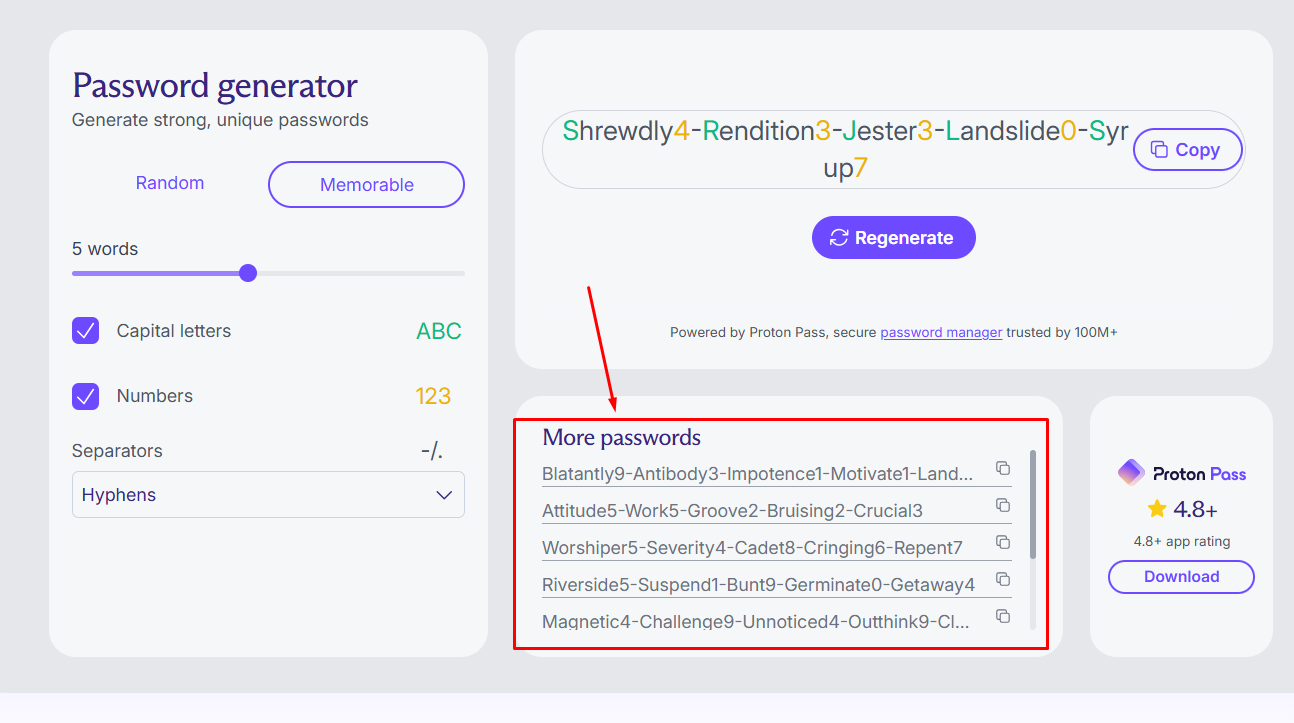Switch to the Random tab

point(169,183)
